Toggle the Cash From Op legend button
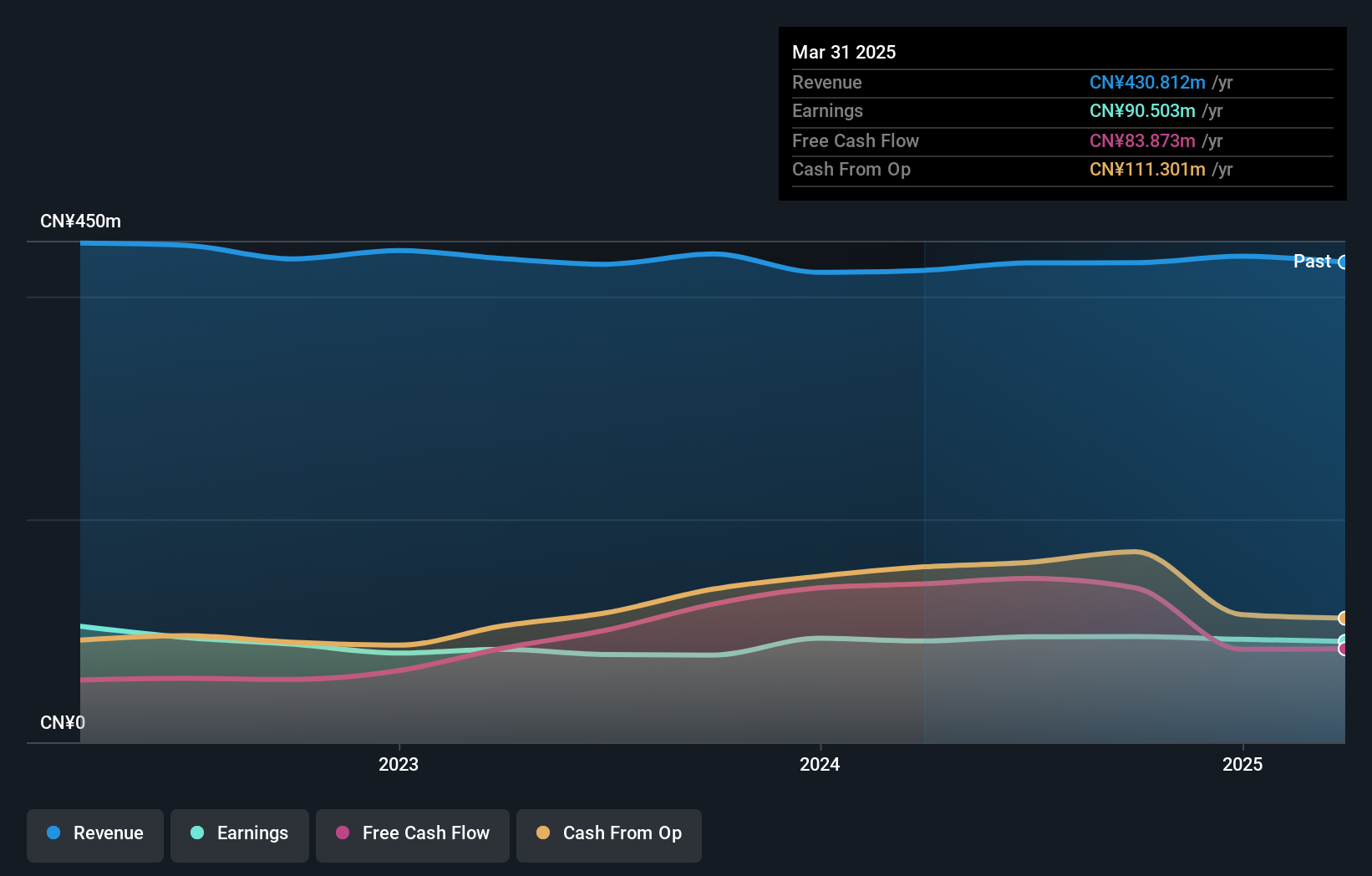Screen dimensions: 1372x876 point(609,835)
